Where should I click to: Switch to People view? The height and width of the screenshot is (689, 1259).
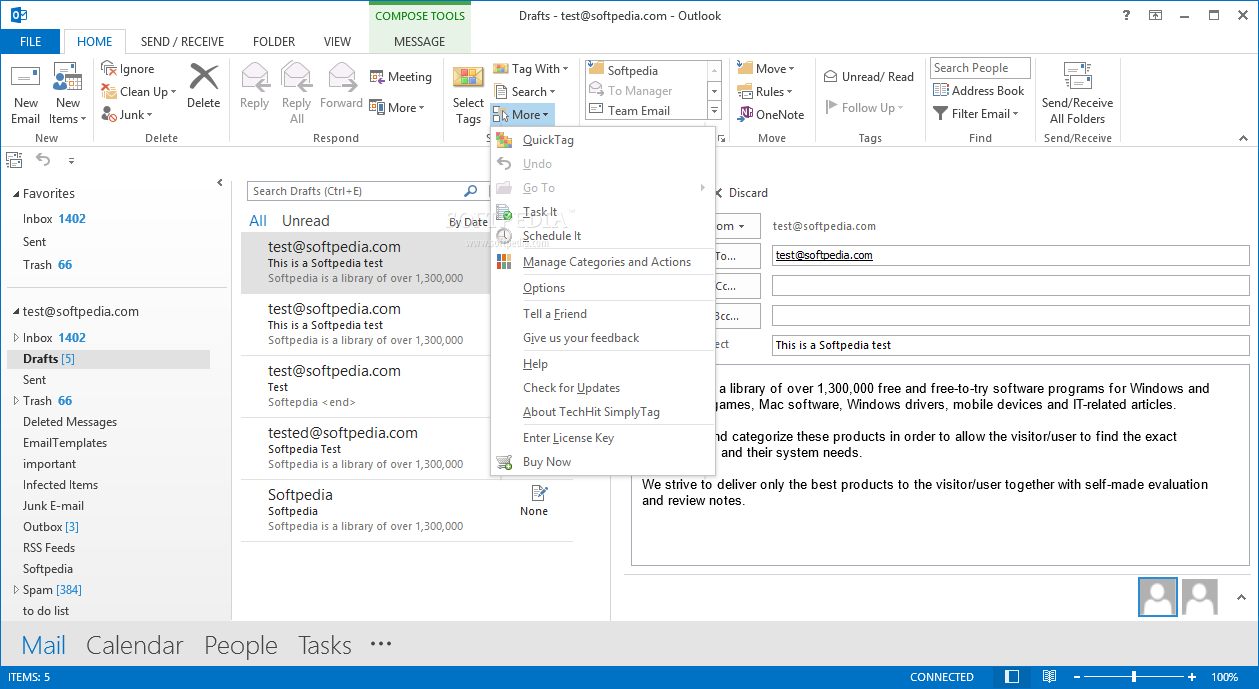pyautogui.click(x=241, y=646)
